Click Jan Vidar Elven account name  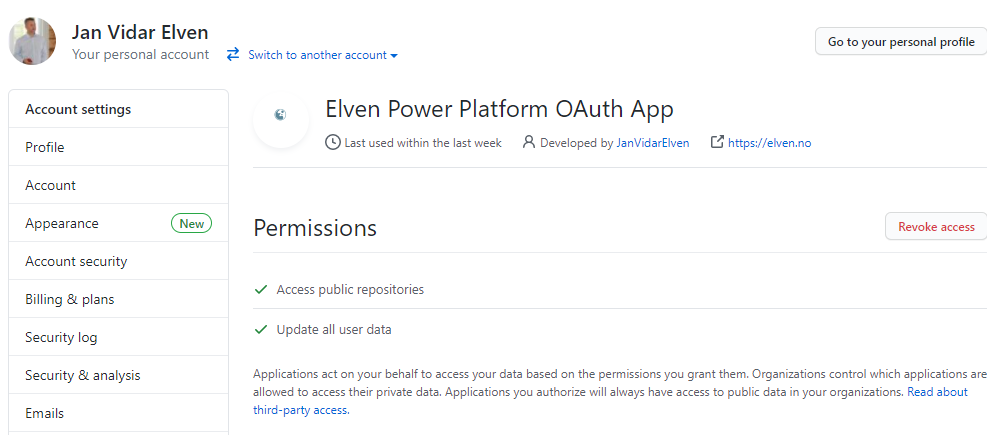pos(140,31)
